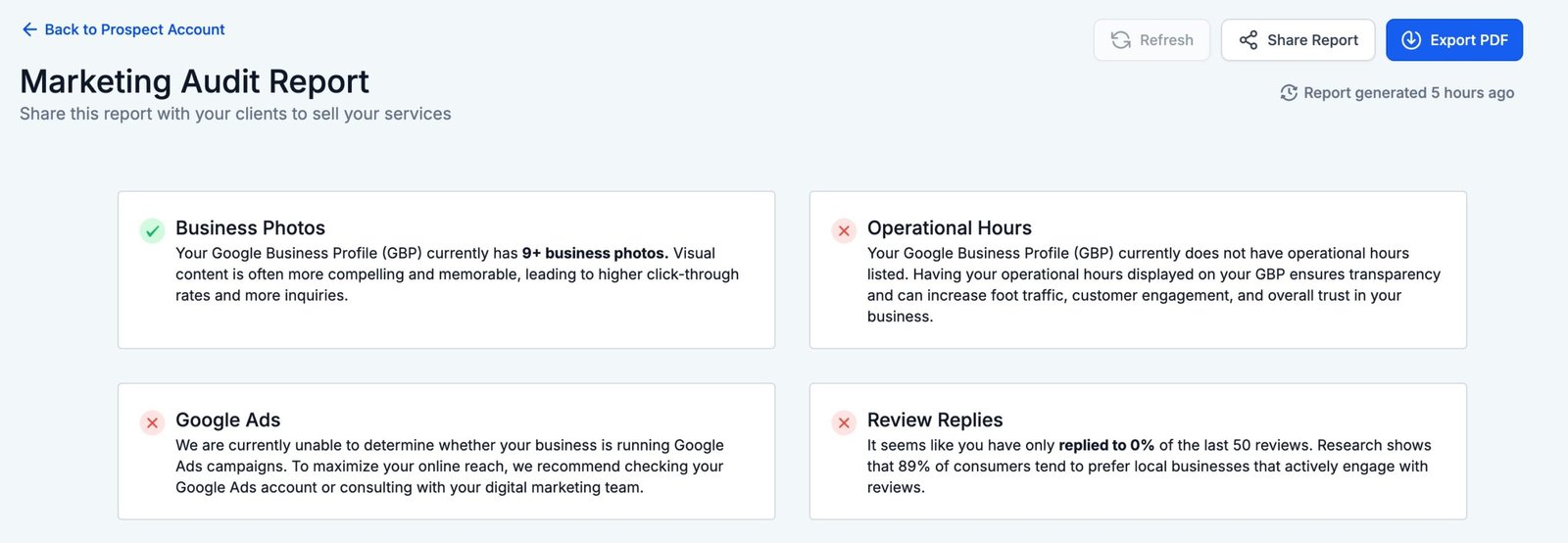The width and height of the screenshot is (1568, 543).
Task: Select the Operational Hours card heading
Action: tap(949, 228)
